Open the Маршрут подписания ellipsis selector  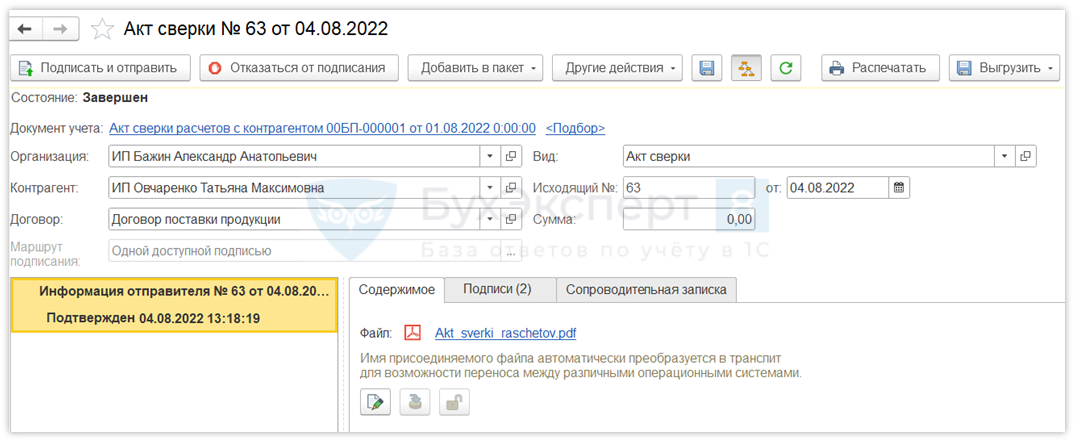click(510, 251)
